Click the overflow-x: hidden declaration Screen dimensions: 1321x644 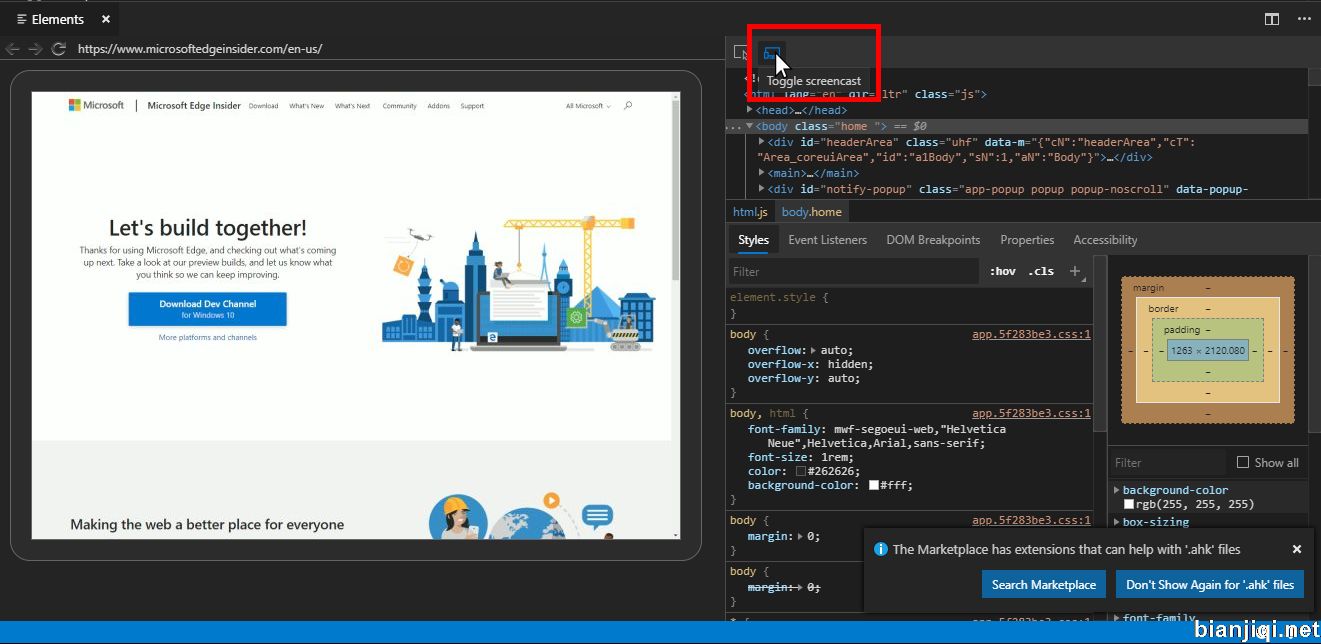[x=810, y=365]
